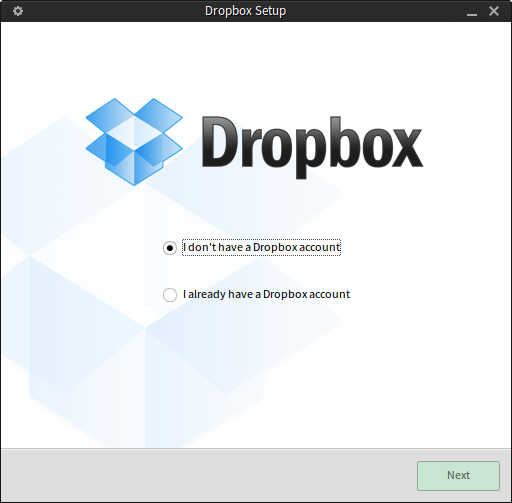Image resolution: width=512 pixels, height=503 pixels.
Task: Minimize the Dropbox Setup window
Action: point(472,12)
